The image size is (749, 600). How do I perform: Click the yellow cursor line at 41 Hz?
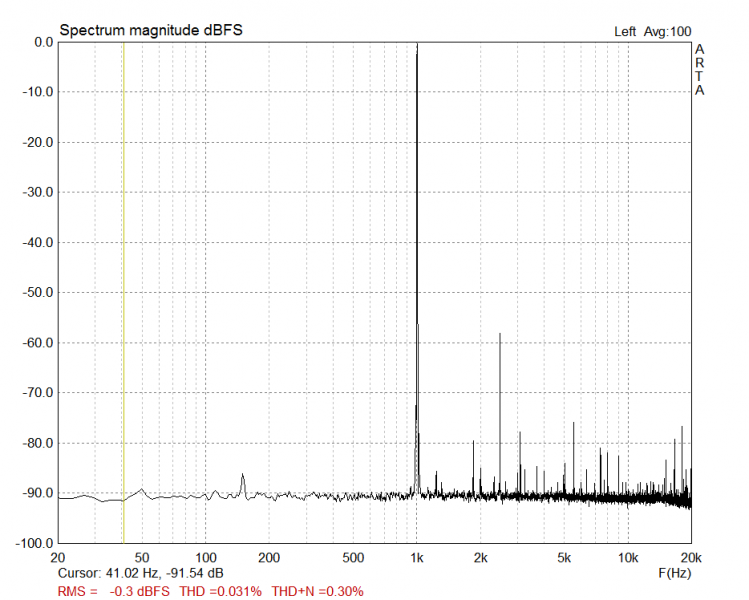pos(124,292)
